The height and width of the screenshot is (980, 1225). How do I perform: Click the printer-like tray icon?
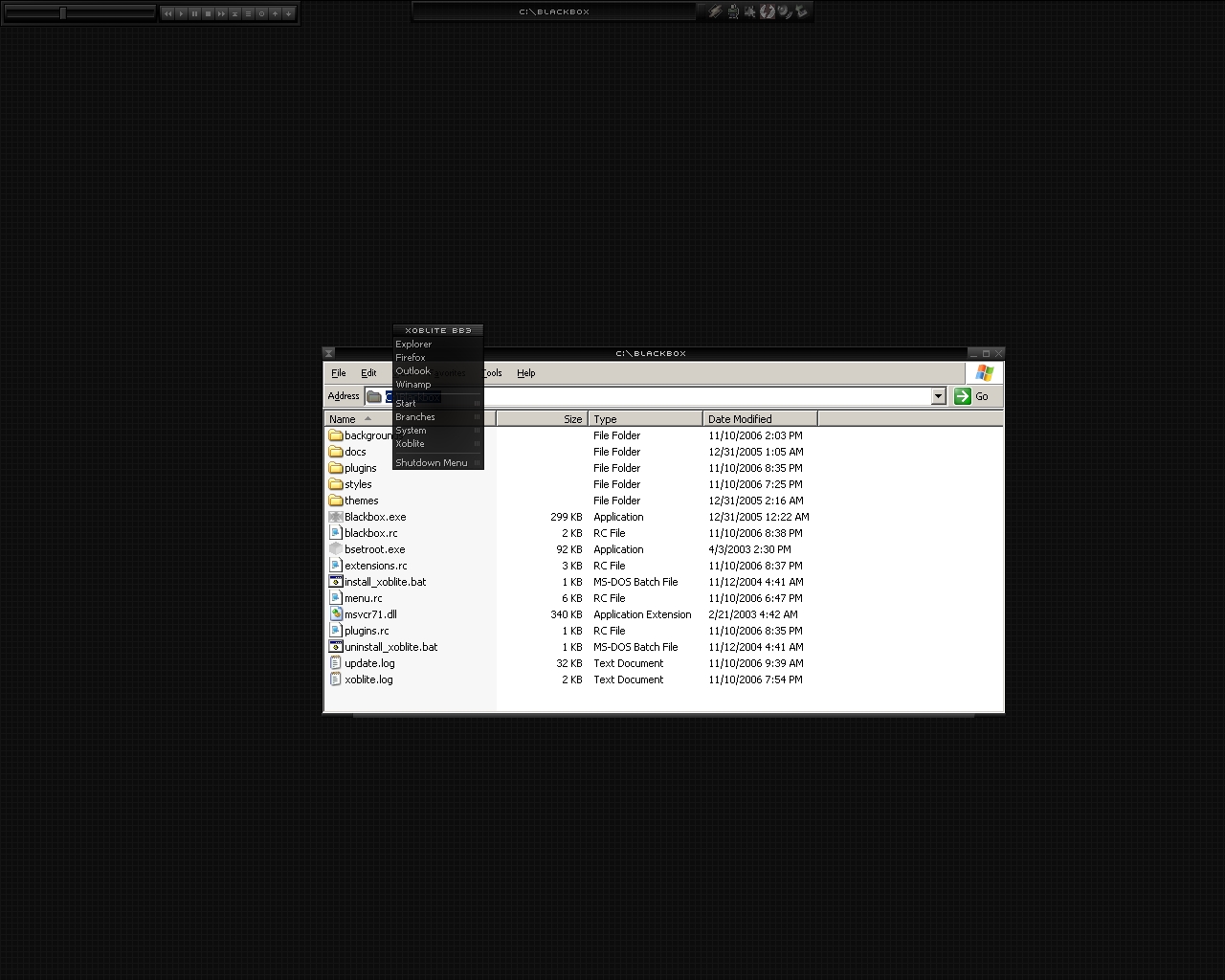(x=733, y=11)
